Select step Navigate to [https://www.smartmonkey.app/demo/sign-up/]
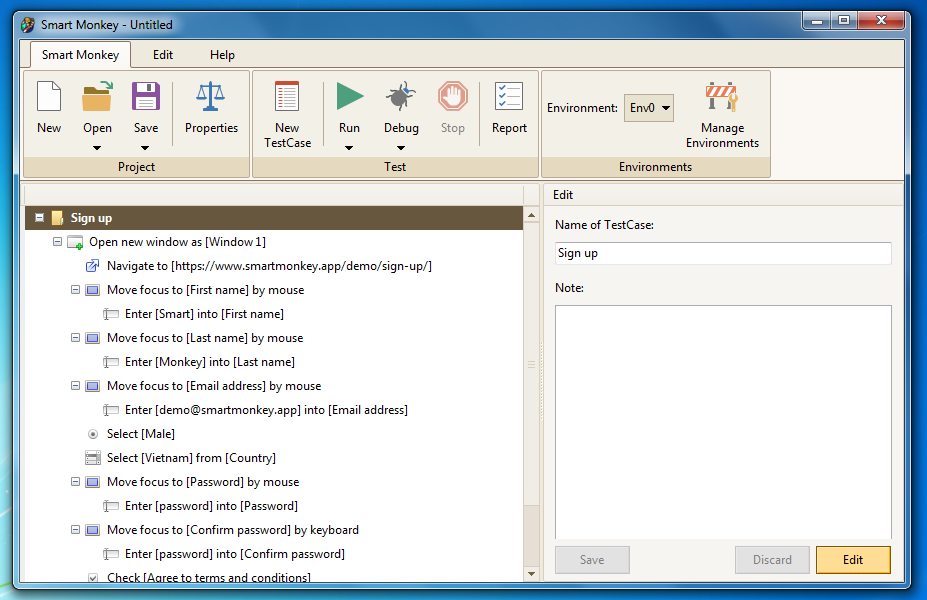 coord(269,266)
